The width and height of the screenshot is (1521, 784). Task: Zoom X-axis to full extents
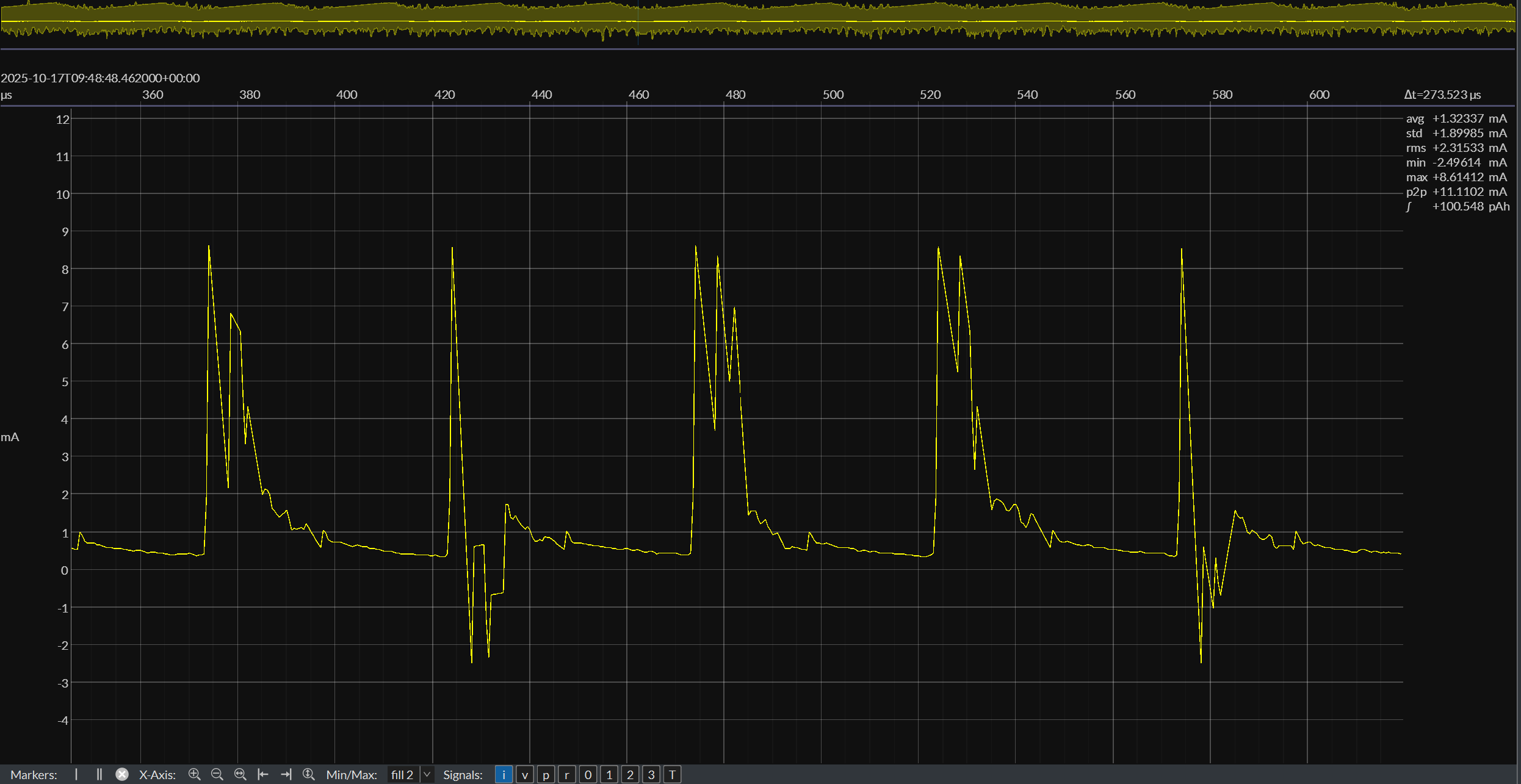pyautogui.click(x=240, y=774)
